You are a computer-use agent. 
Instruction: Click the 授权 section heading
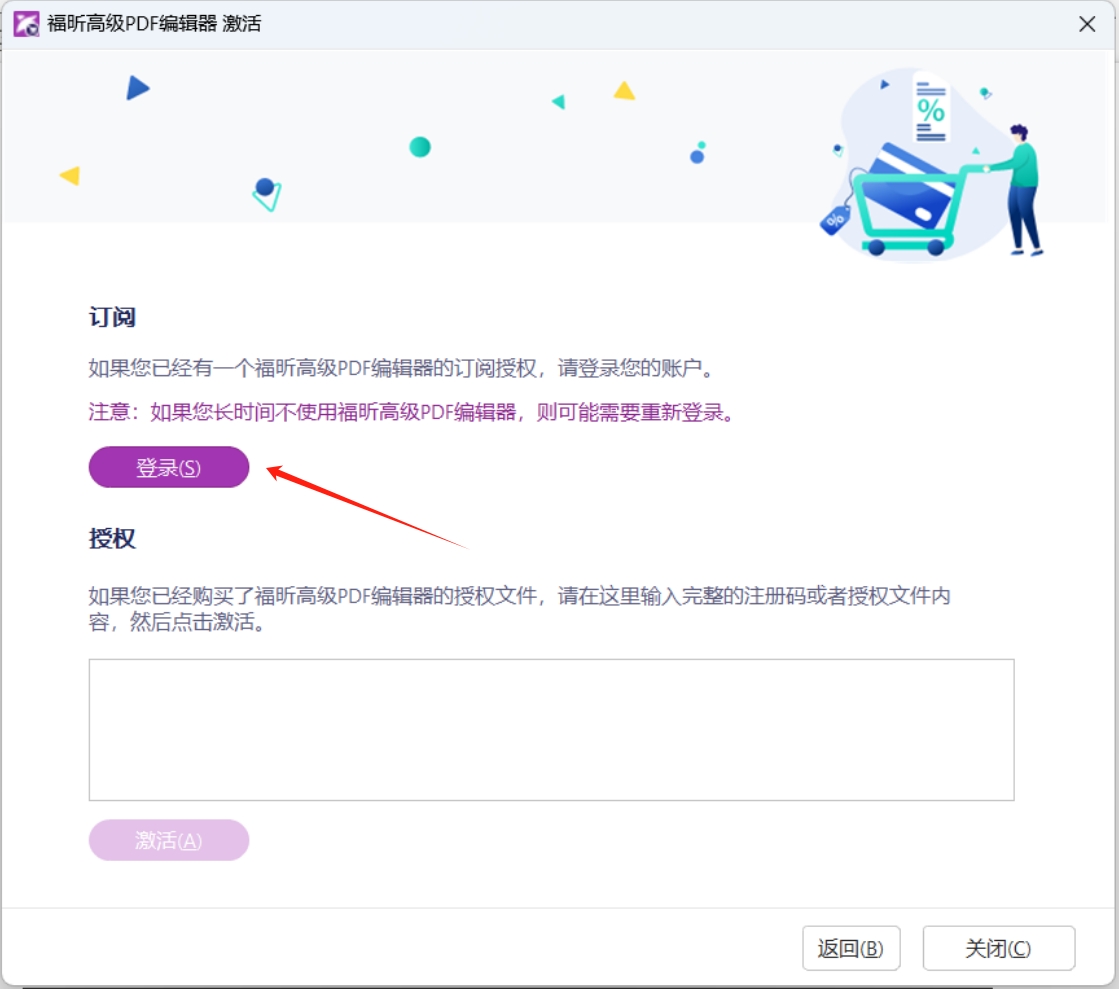click(x=112, y=538)
